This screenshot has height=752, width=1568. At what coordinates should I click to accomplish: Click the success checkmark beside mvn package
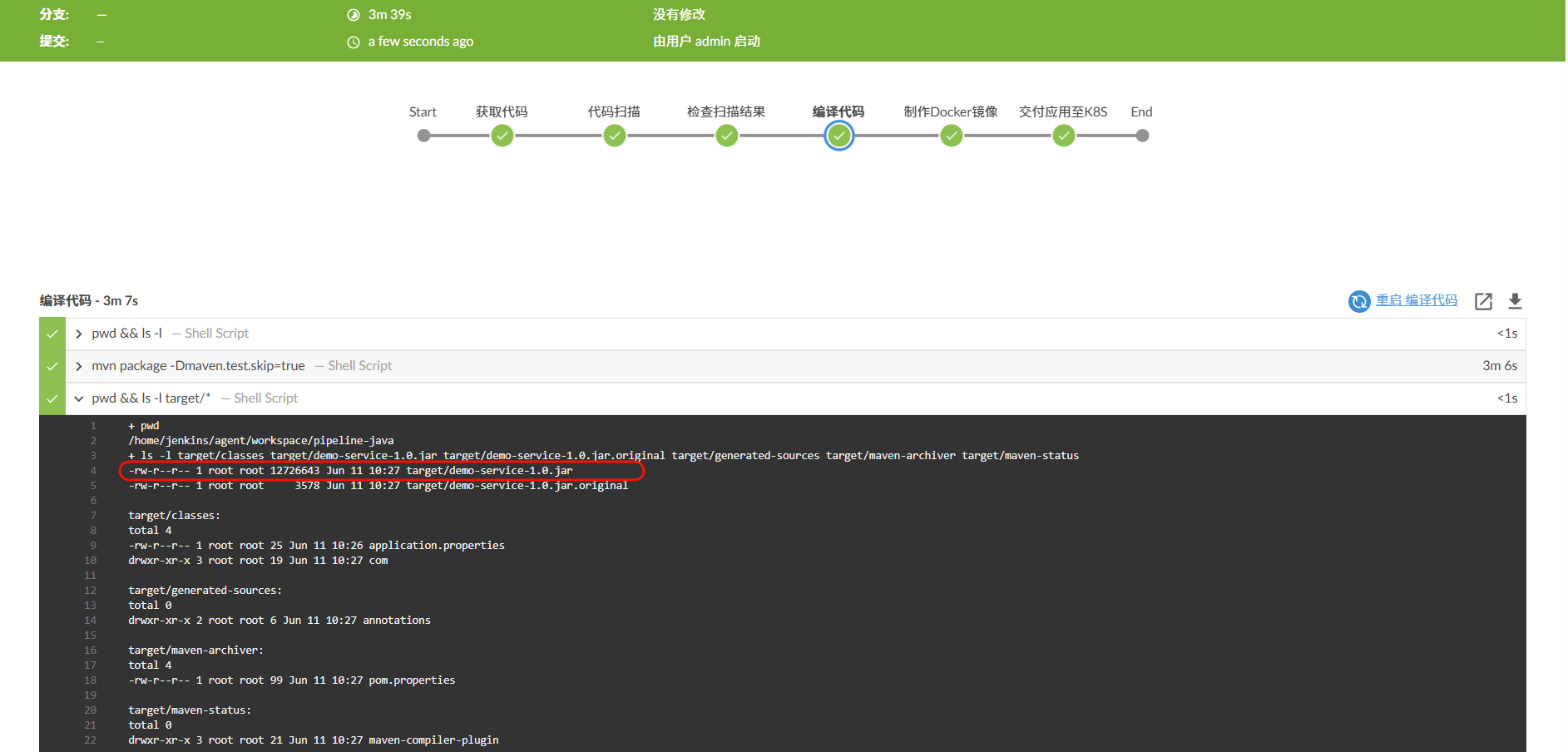click(52, 366)
